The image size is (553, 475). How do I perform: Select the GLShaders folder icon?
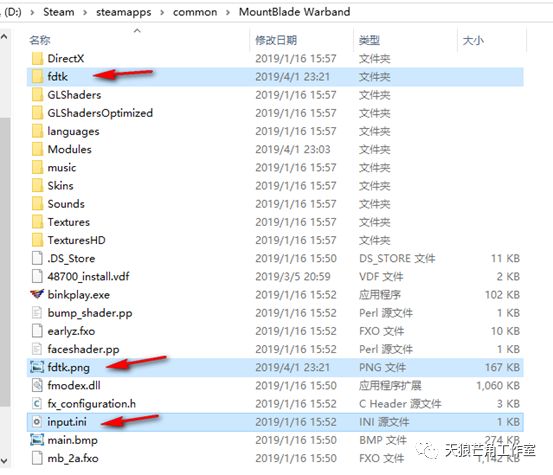coord(37,95)
